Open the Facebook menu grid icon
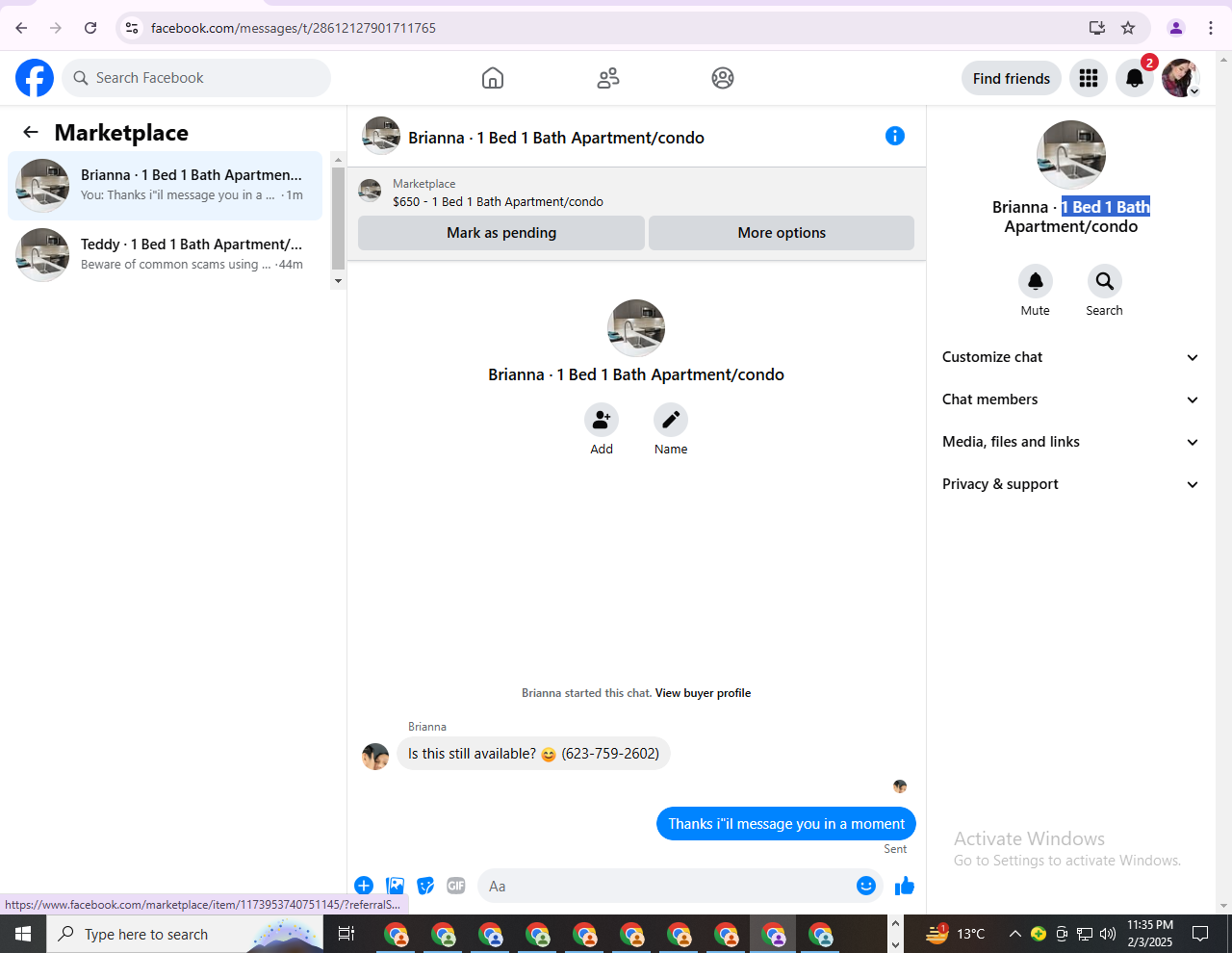Viewport: 1232px width, 953px height. [1089, 78]
